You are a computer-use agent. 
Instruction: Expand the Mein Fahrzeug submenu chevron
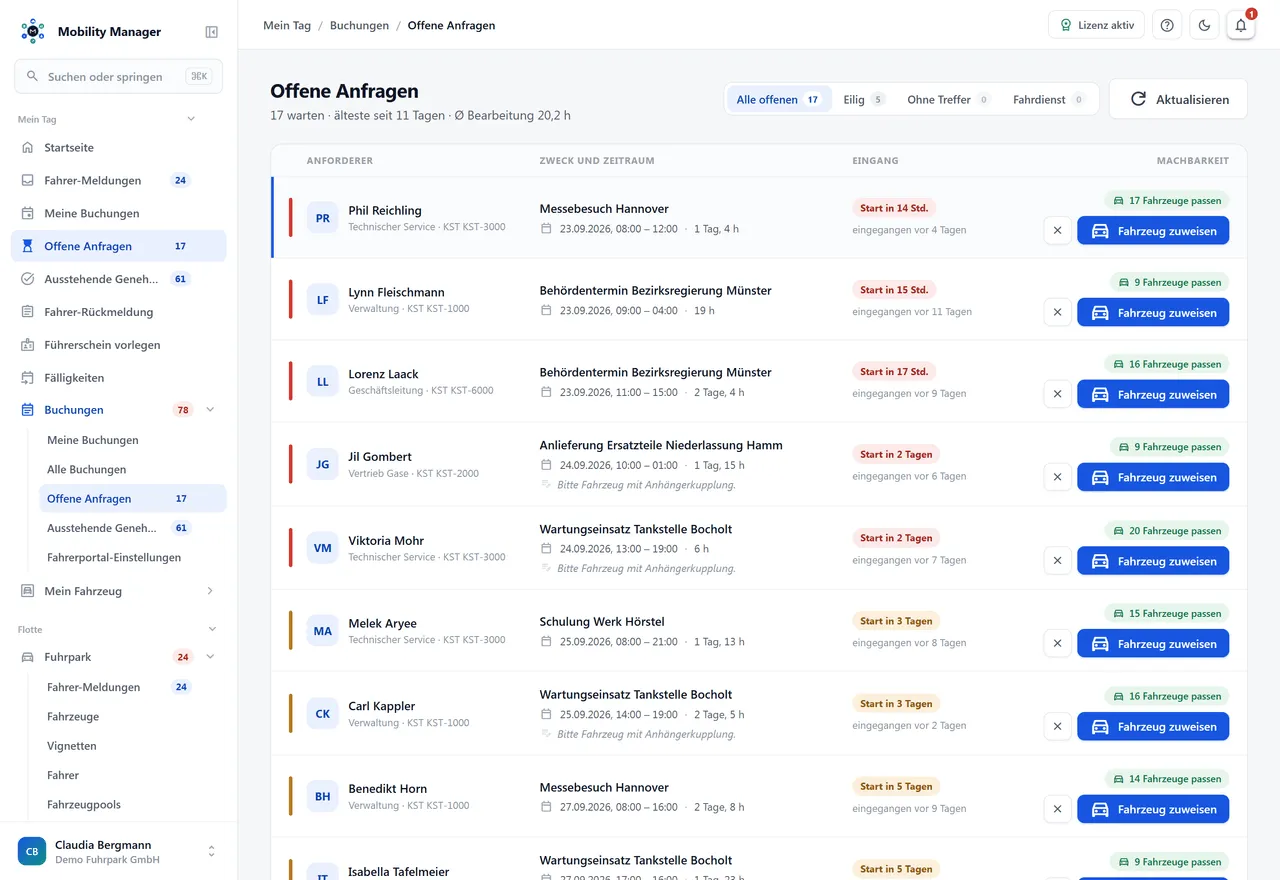[x=210, y=591]
